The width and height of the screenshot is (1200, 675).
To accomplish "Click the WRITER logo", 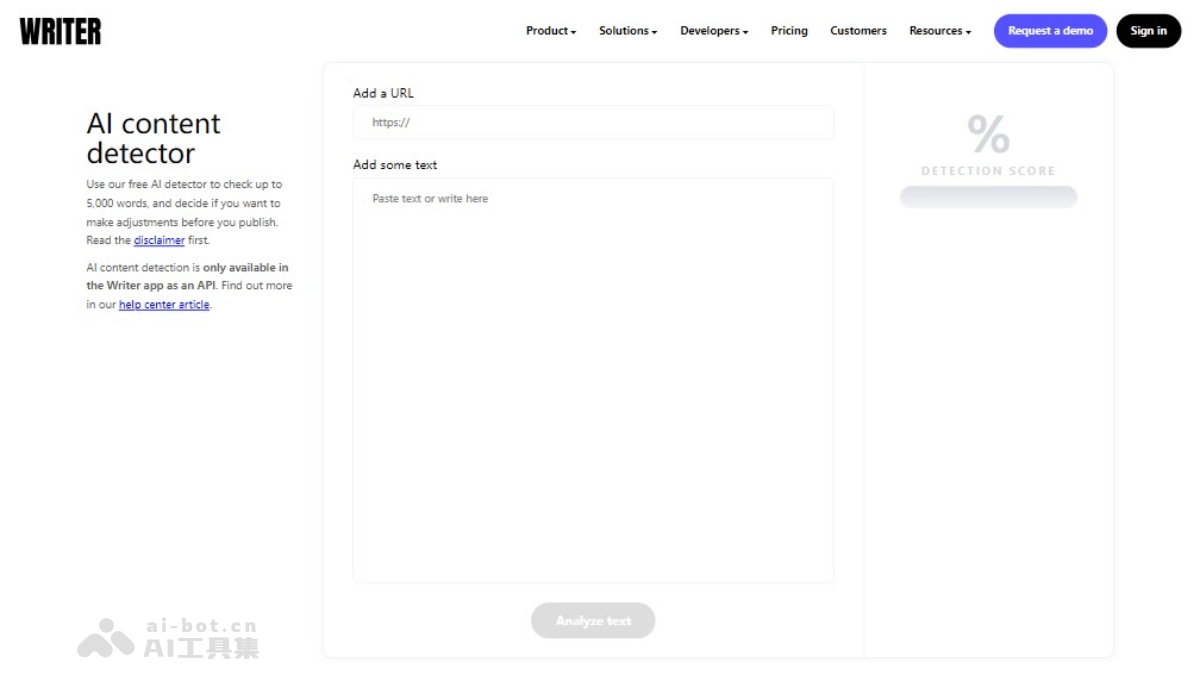I will click(59, 31).
